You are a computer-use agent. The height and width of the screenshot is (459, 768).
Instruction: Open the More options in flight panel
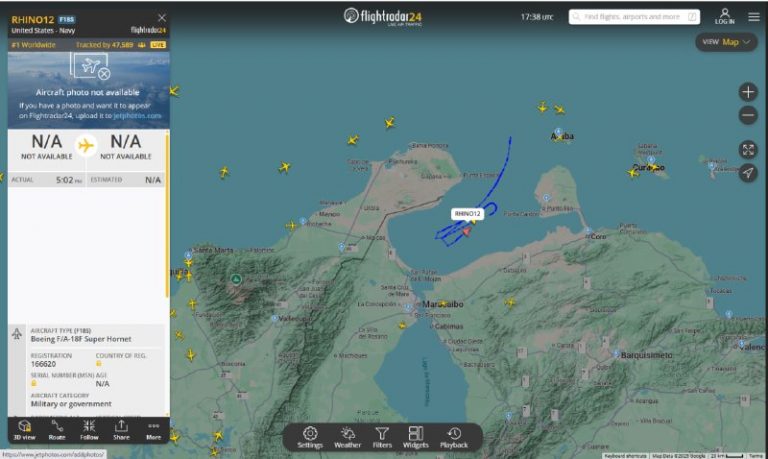click(153, 429)
